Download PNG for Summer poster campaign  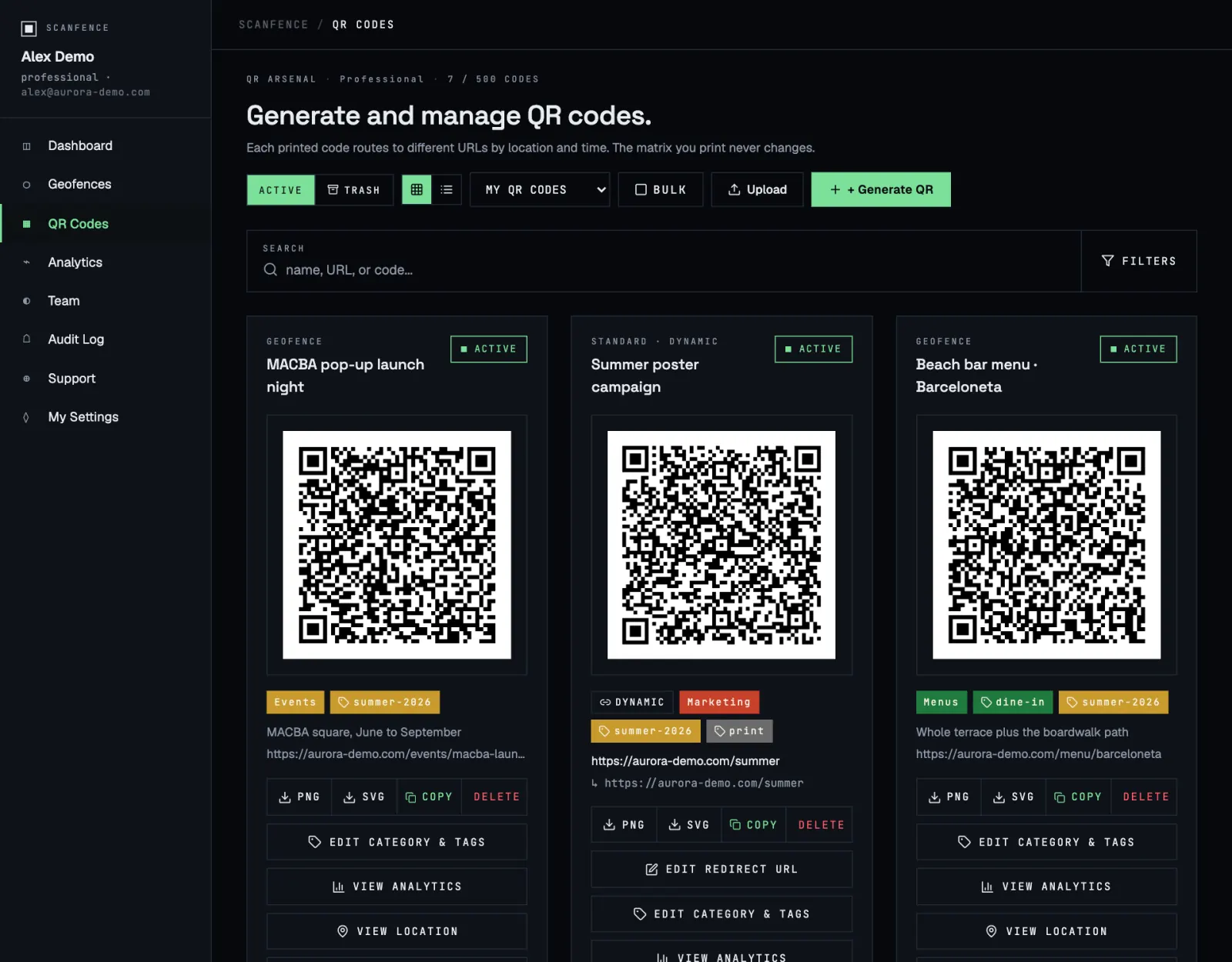coord(624,824)
